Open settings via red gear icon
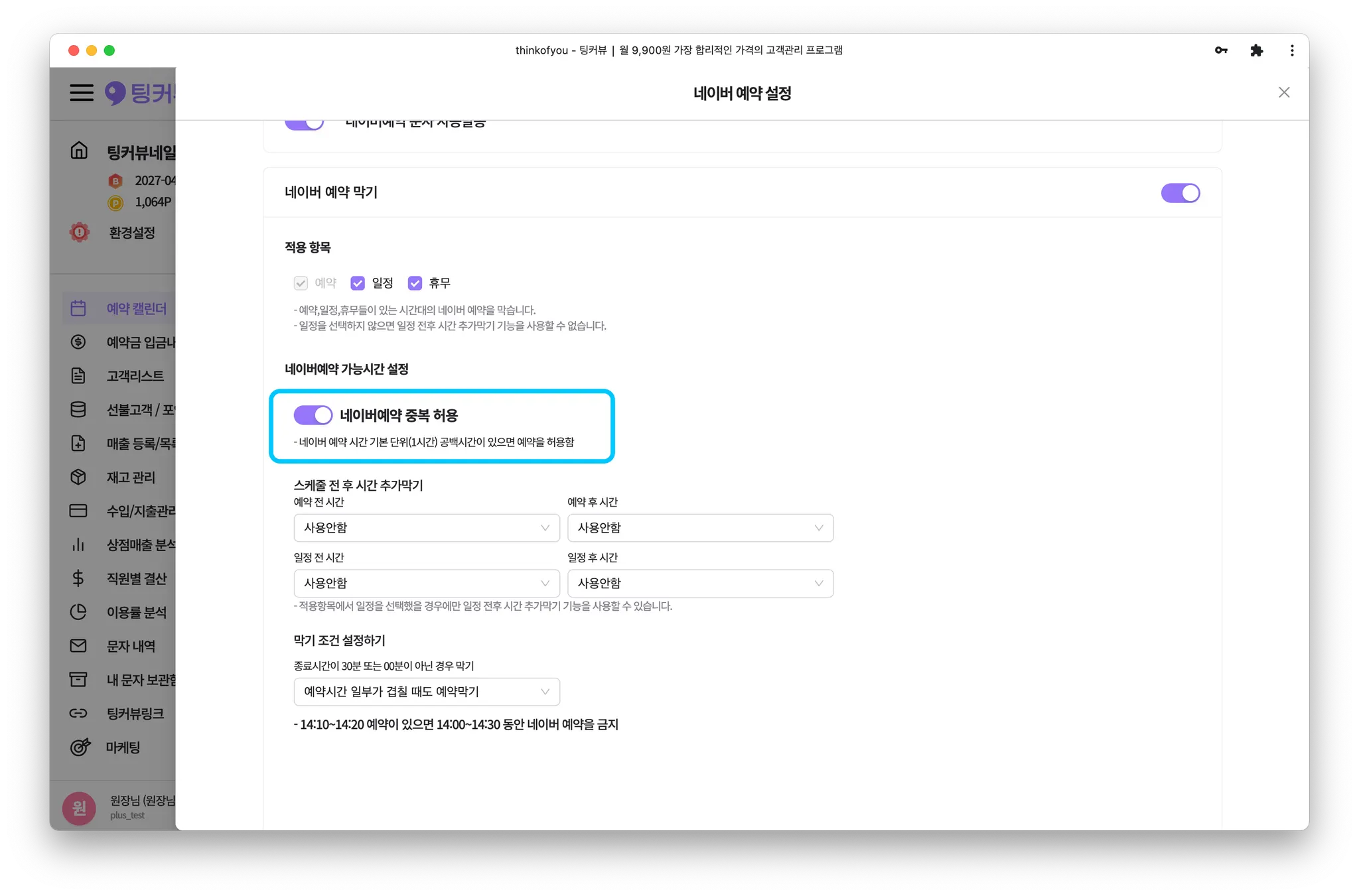Image resolution: width=1359 pixels, height=896 pixels. pyautogui.click(x=80, y=232)
